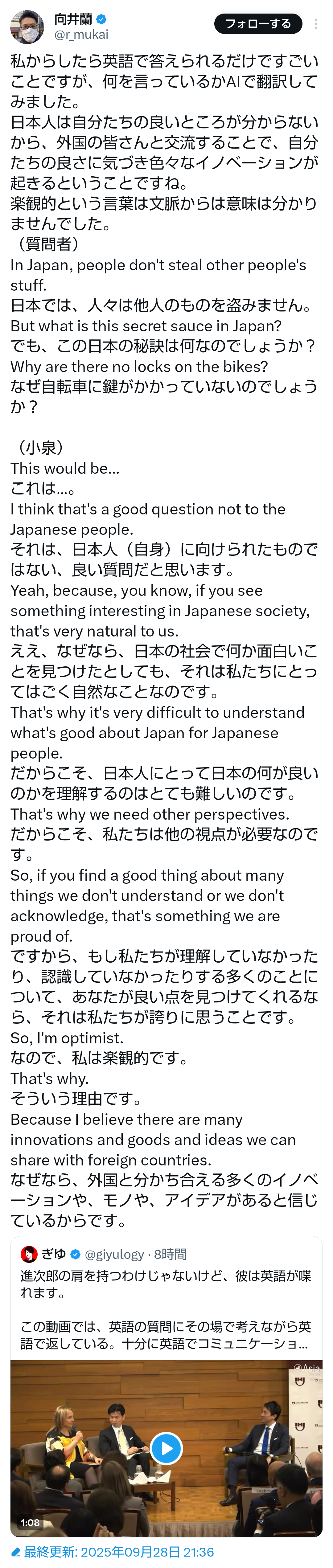Click the (小泉) speaker label in the tweet

(41, 447)
